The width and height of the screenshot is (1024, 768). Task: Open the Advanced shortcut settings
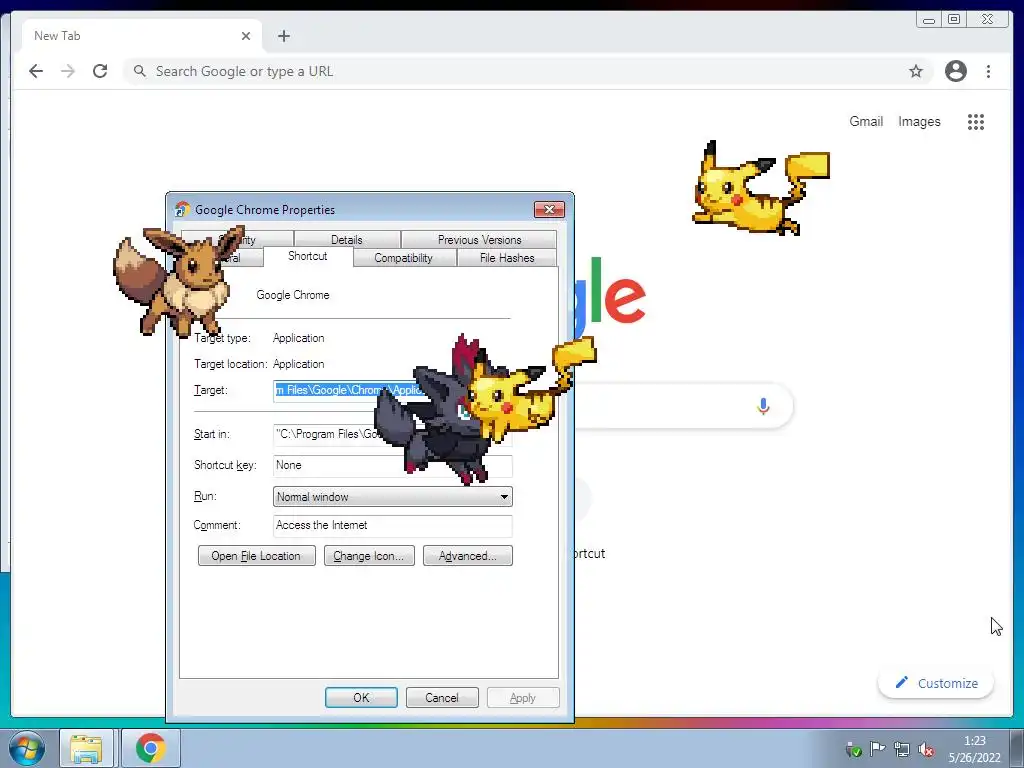click(468, 556)
